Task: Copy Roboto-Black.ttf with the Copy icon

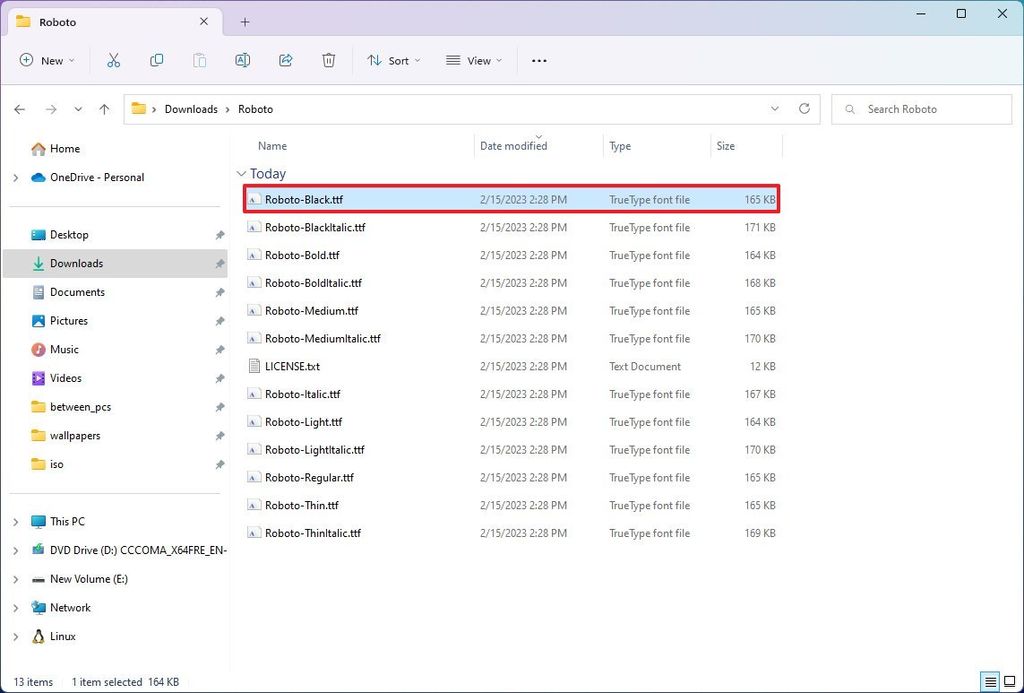Action: tap(156, 60)
